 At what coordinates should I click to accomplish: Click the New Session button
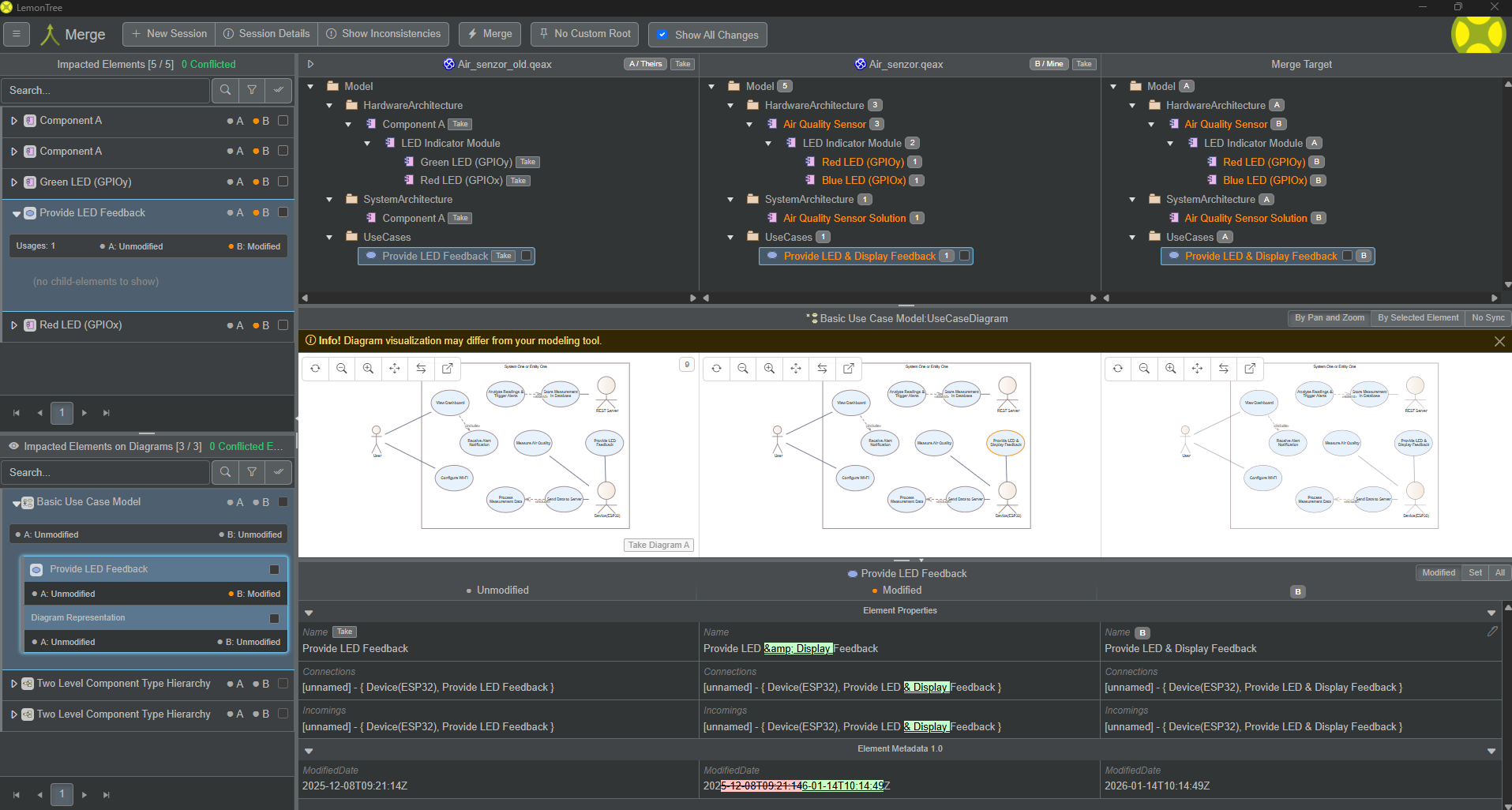(169, 34)
